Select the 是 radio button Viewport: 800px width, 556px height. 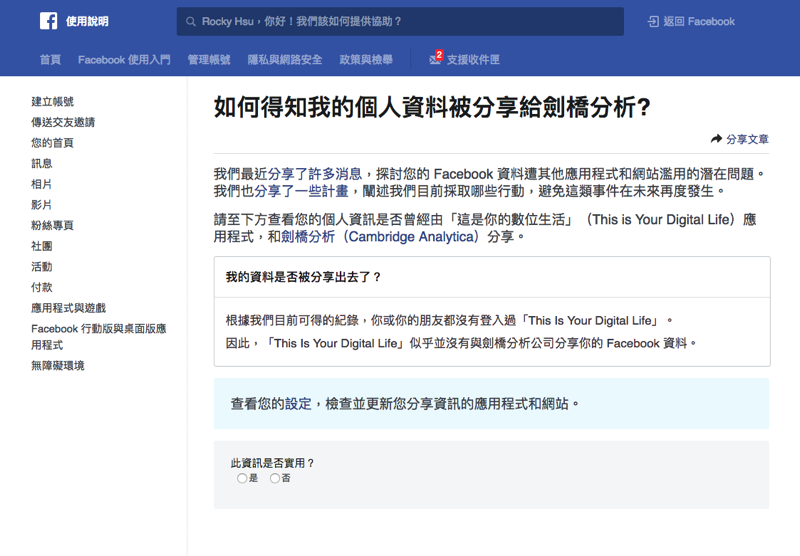[242, 479]
